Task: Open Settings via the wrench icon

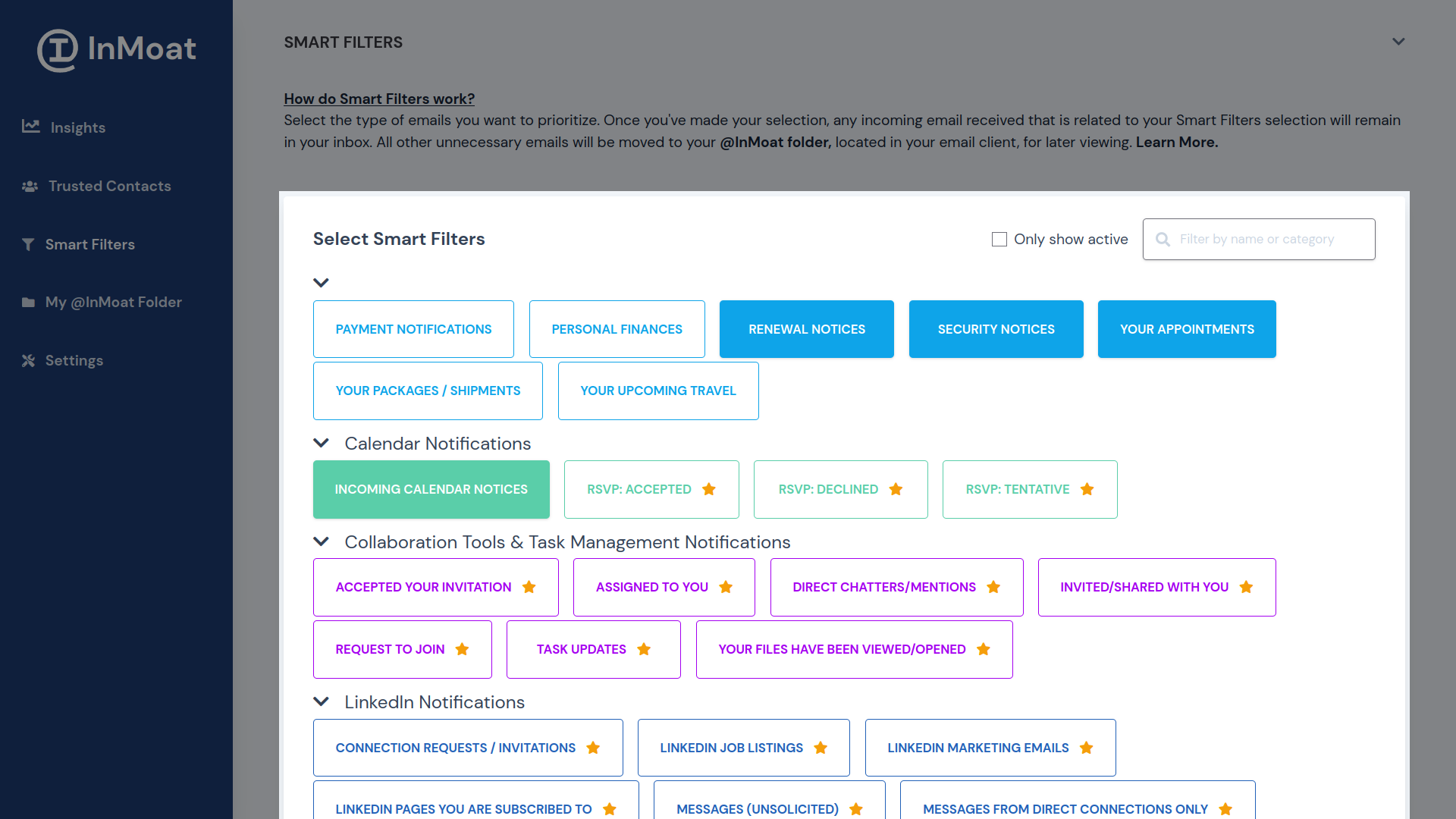Action: tap(28, 359)
